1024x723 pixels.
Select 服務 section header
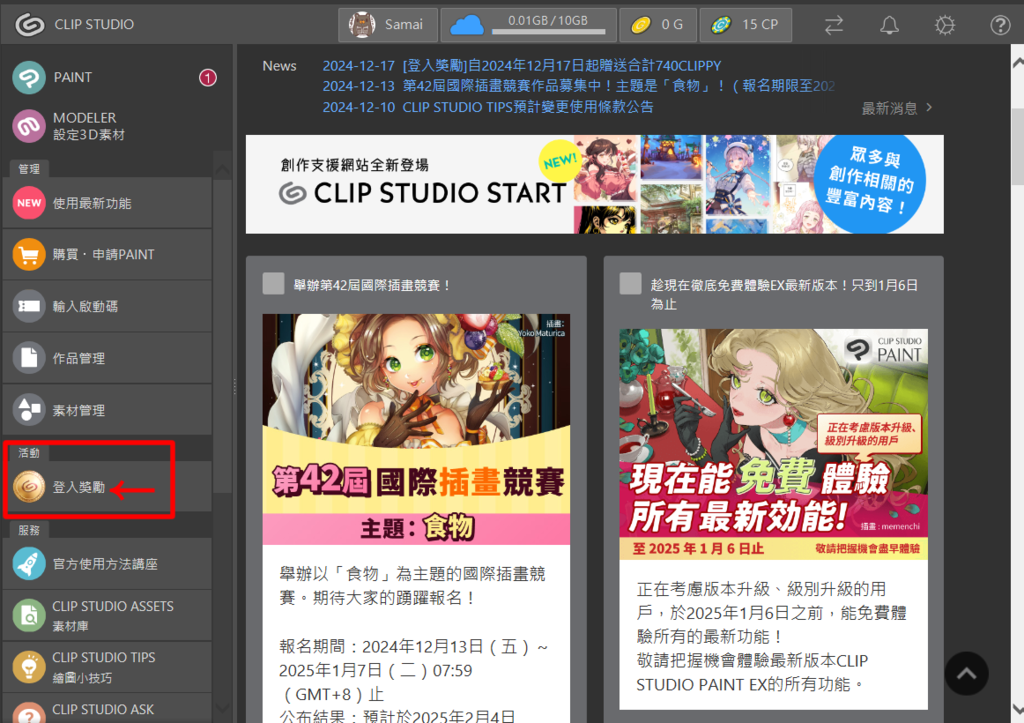[x=29, y=530]
